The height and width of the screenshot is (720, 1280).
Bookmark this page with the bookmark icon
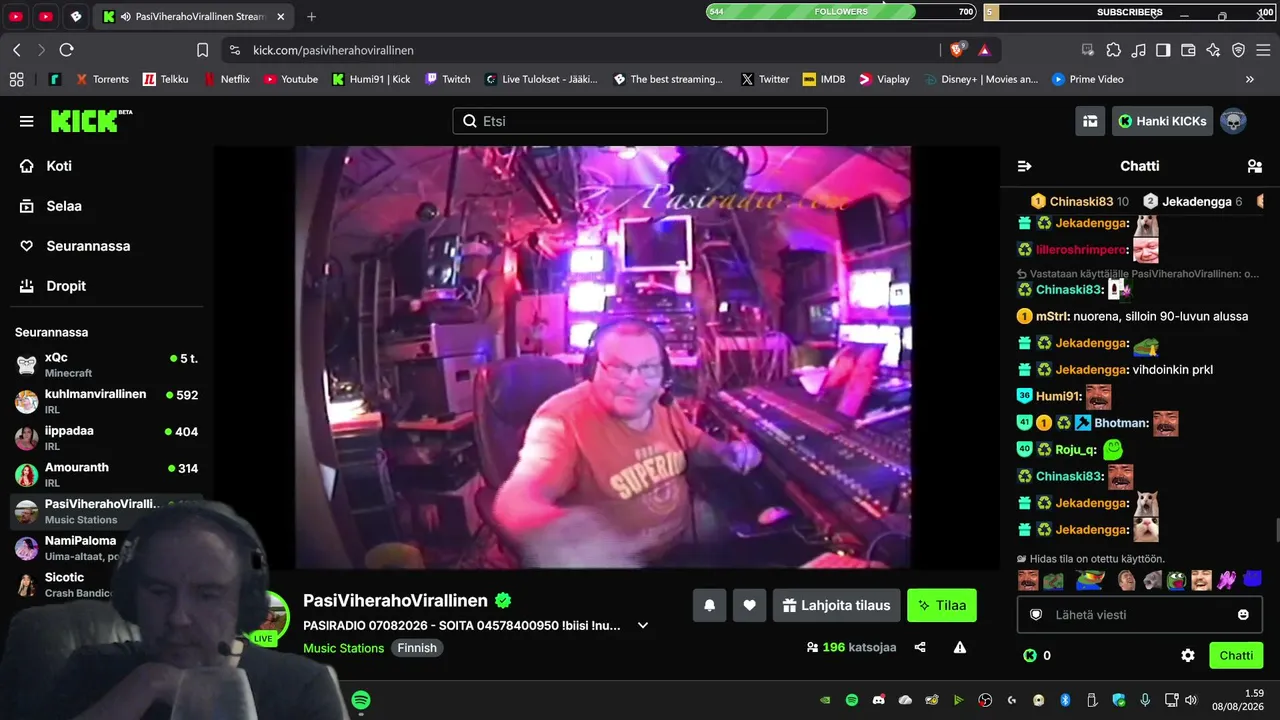[x=203, y=50]
